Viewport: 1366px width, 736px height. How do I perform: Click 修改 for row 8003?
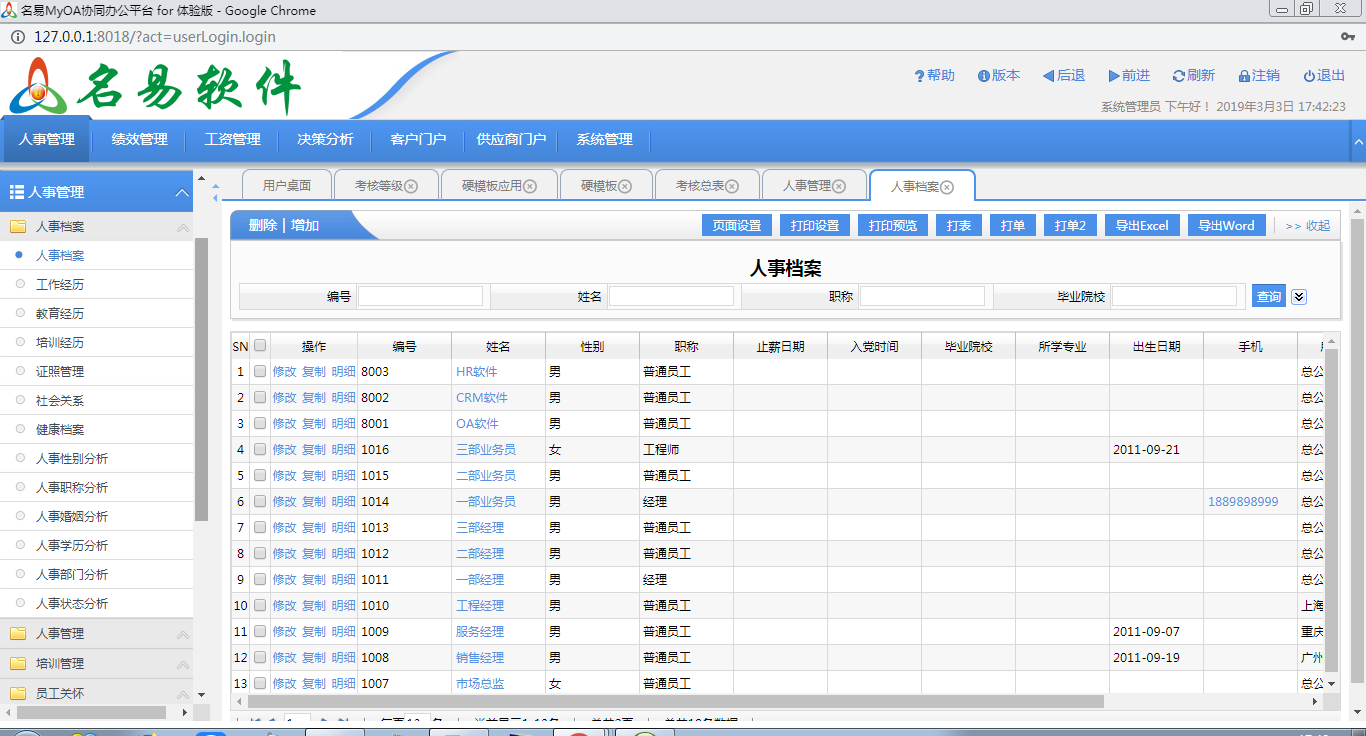tap(285, 371)
